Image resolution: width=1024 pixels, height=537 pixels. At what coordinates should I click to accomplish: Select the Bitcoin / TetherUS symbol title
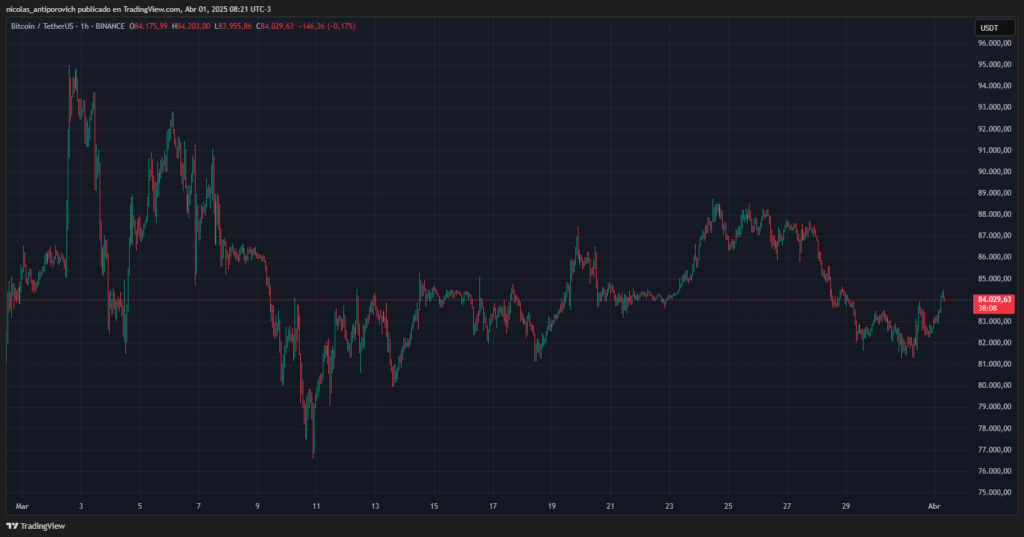tap(42, 26)
